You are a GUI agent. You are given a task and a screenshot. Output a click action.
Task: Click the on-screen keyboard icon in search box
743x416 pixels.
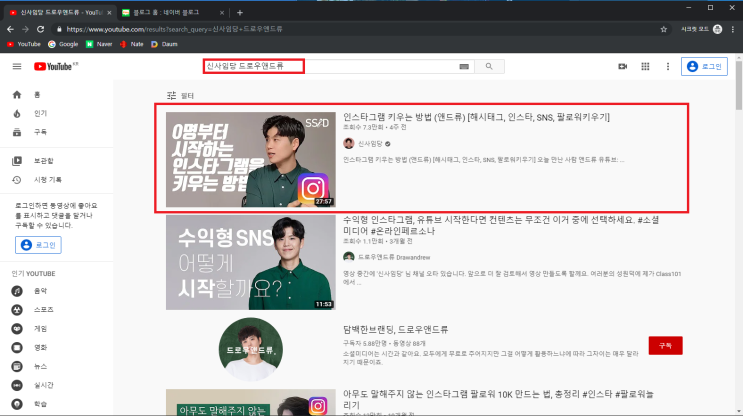point(464,67)
